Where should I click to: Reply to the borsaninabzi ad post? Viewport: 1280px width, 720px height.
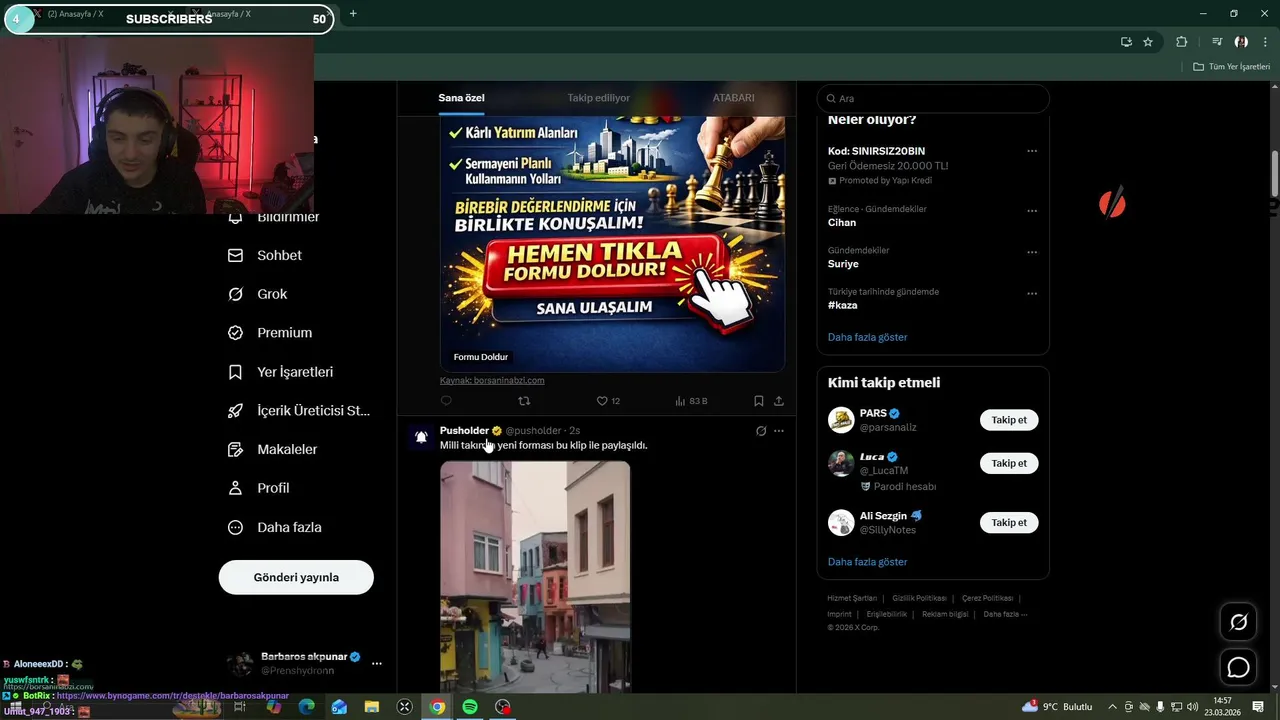coord(446,401)
